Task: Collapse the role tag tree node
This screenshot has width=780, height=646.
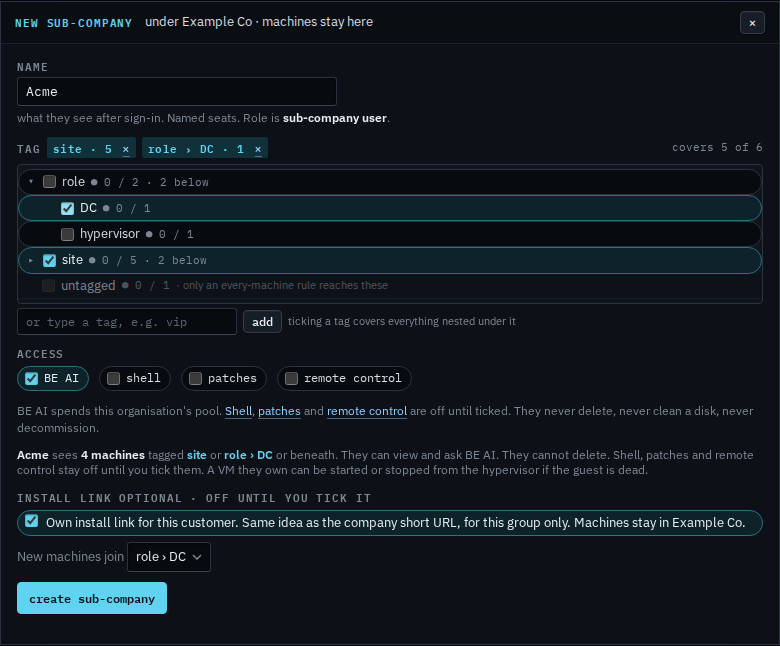Action: (31, 182)
